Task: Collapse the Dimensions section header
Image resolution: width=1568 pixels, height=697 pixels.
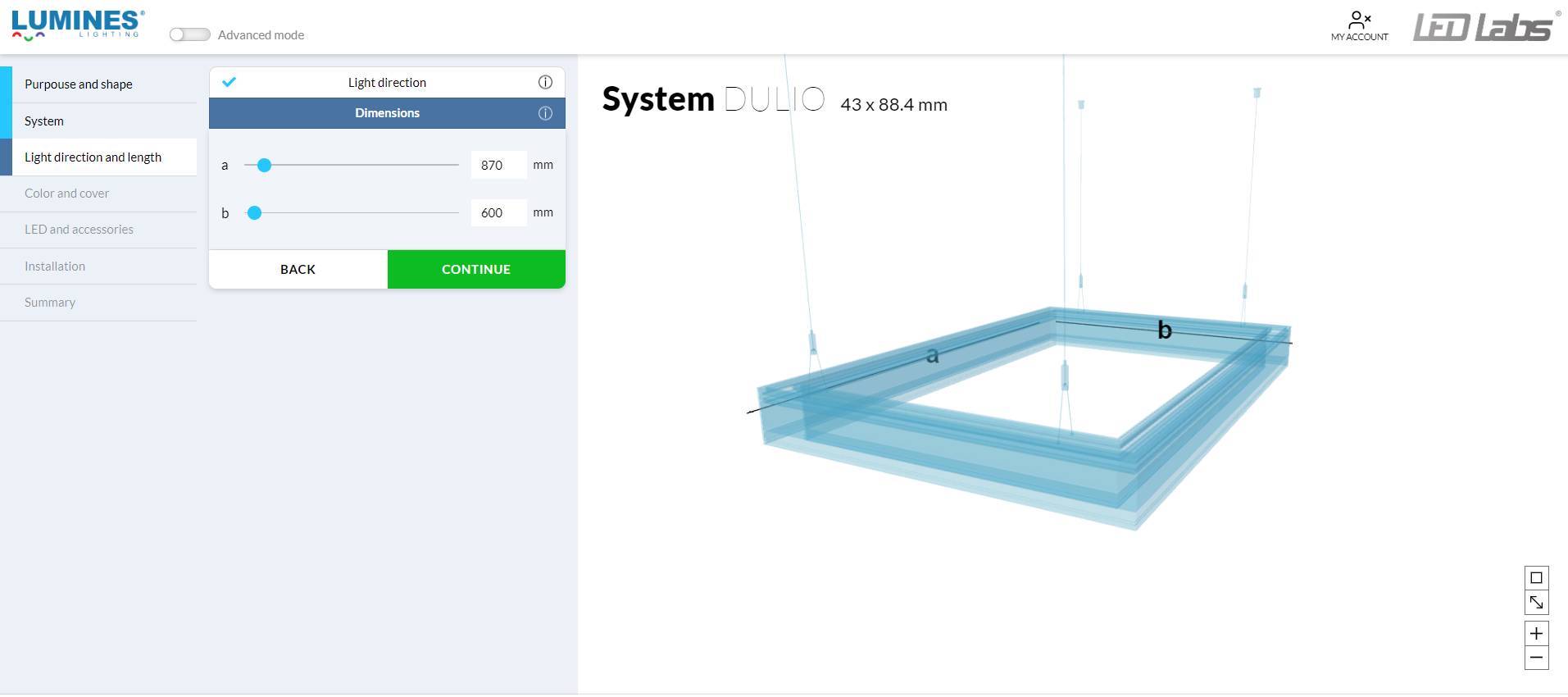Action: tap(387, 113)
